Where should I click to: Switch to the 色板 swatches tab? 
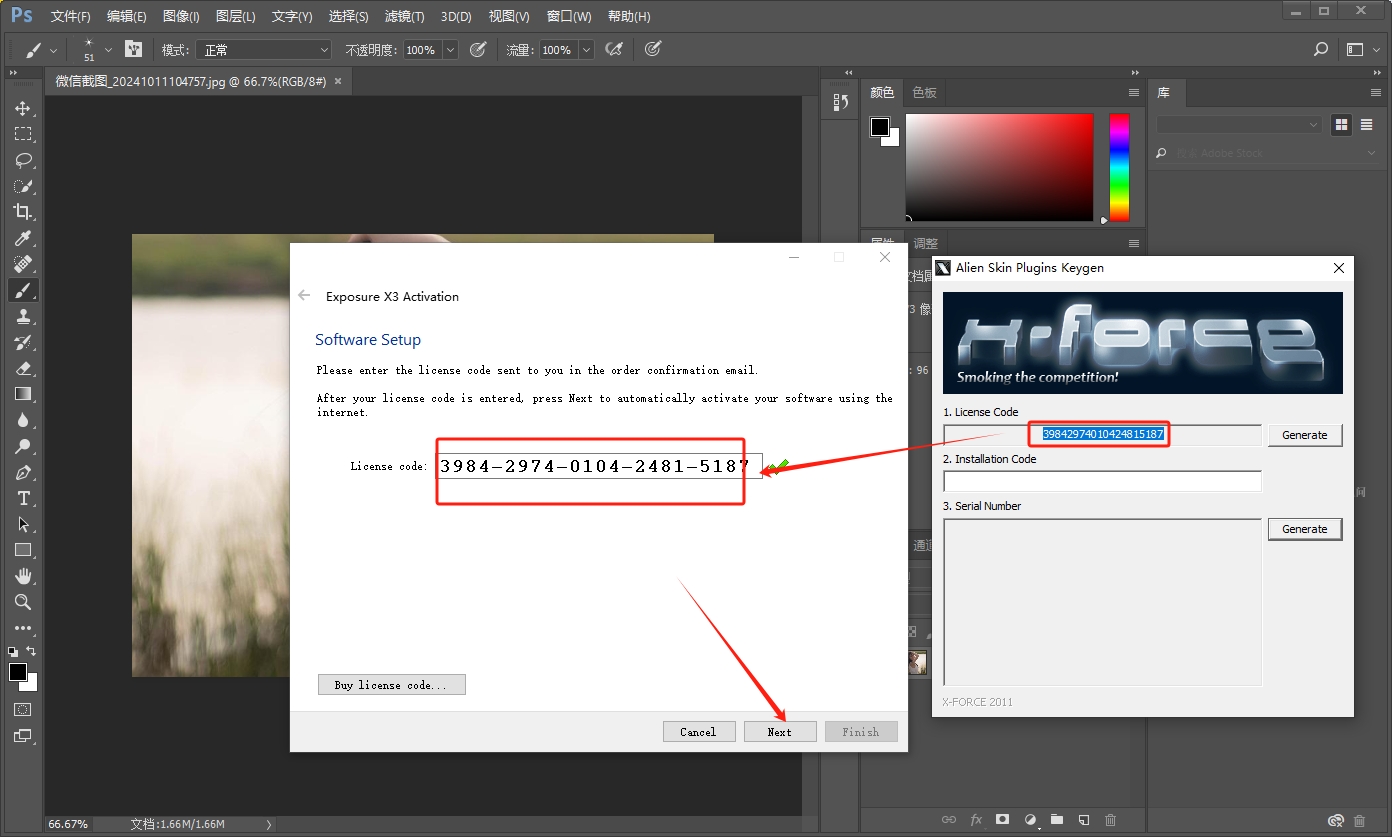924,92
